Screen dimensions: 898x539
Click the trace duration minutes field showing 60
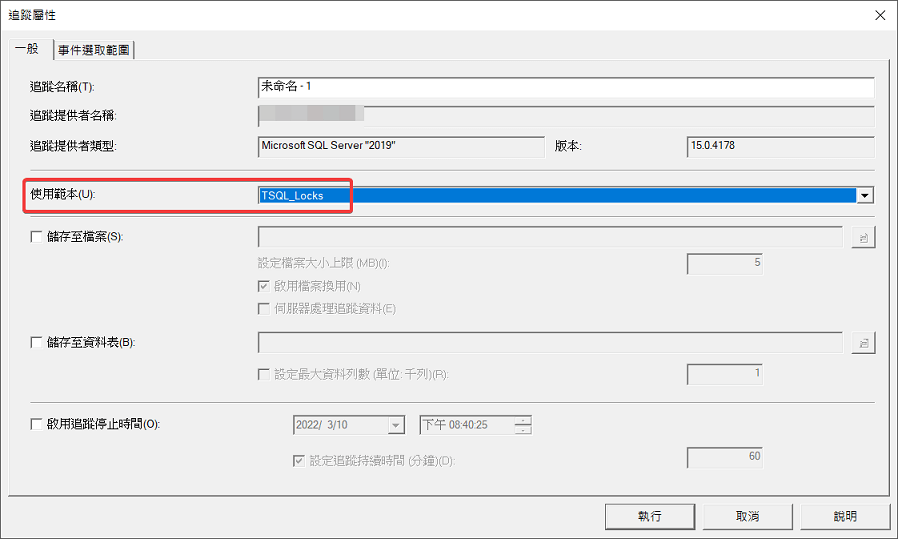coord(725,457)
